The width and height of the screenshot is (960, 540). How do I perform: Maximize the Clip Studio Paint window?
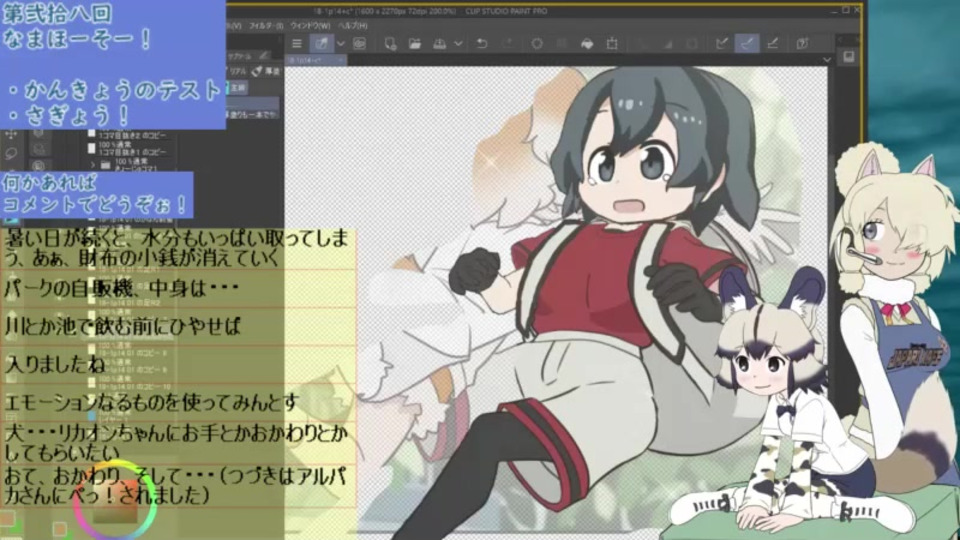[846, 10]
